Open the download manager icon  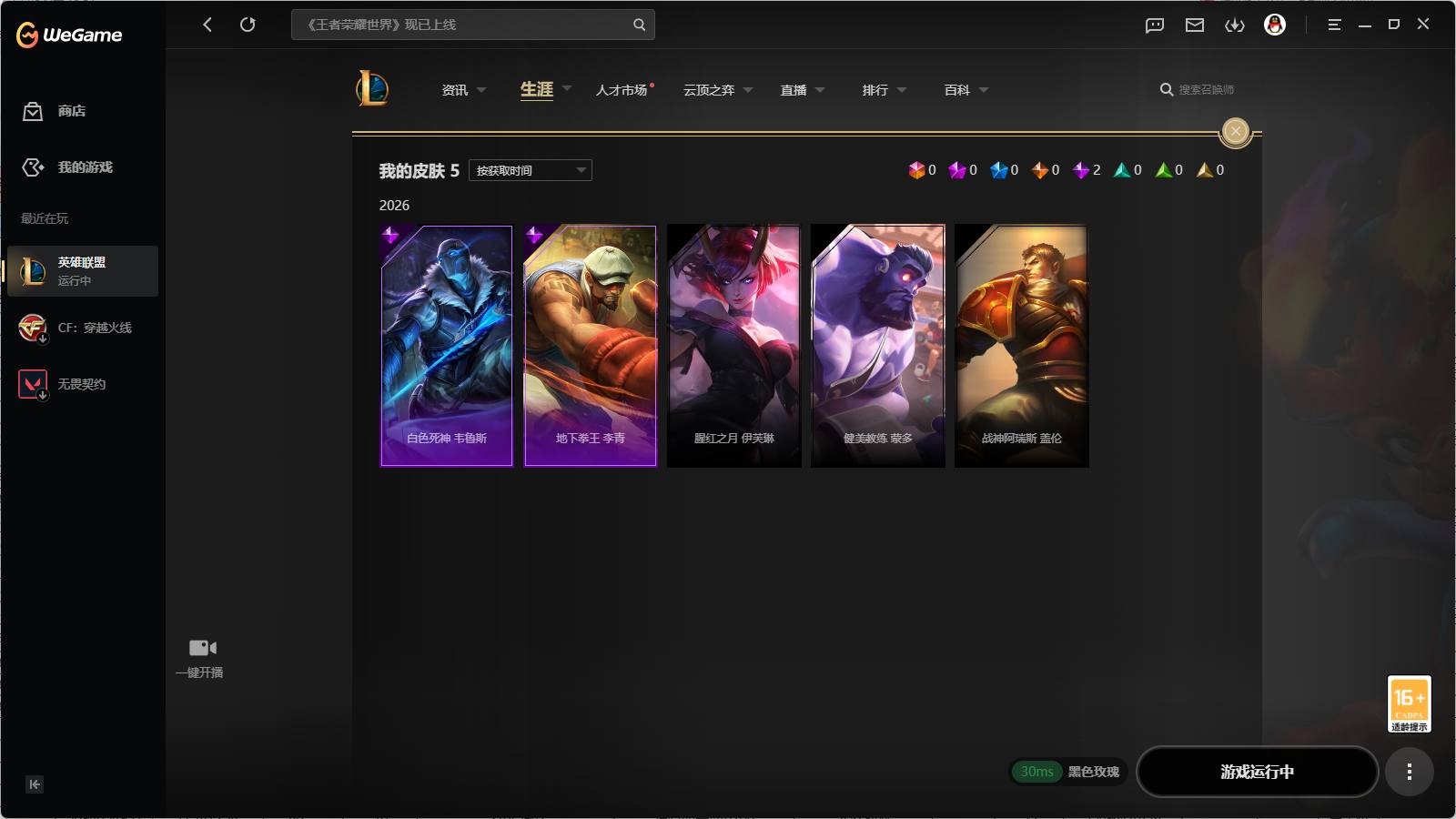click(1235, 25)
